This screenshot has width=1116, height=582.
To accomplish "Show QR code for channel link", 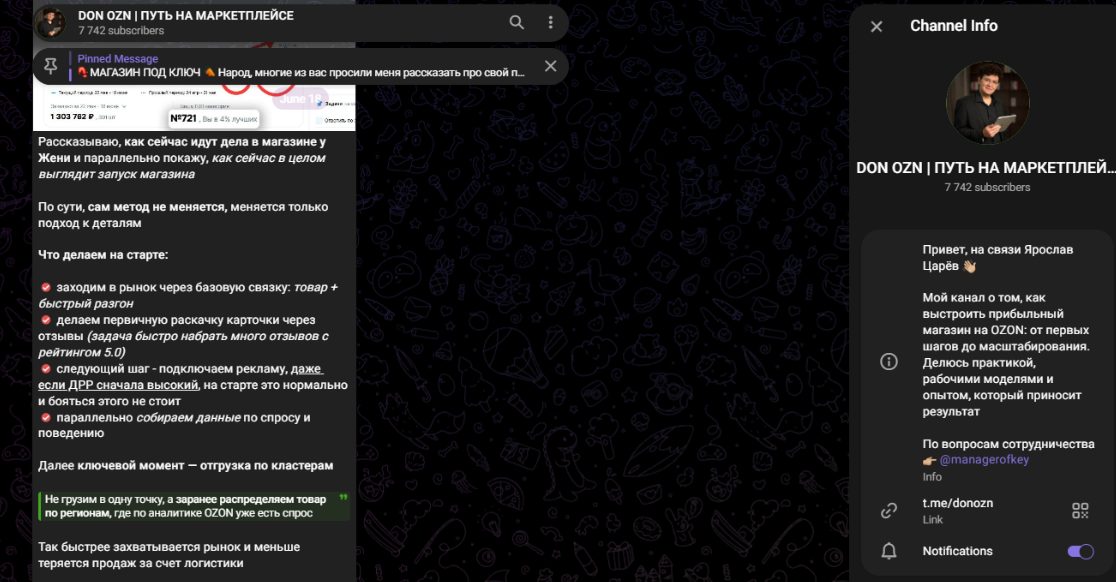I will point(1080,511).
